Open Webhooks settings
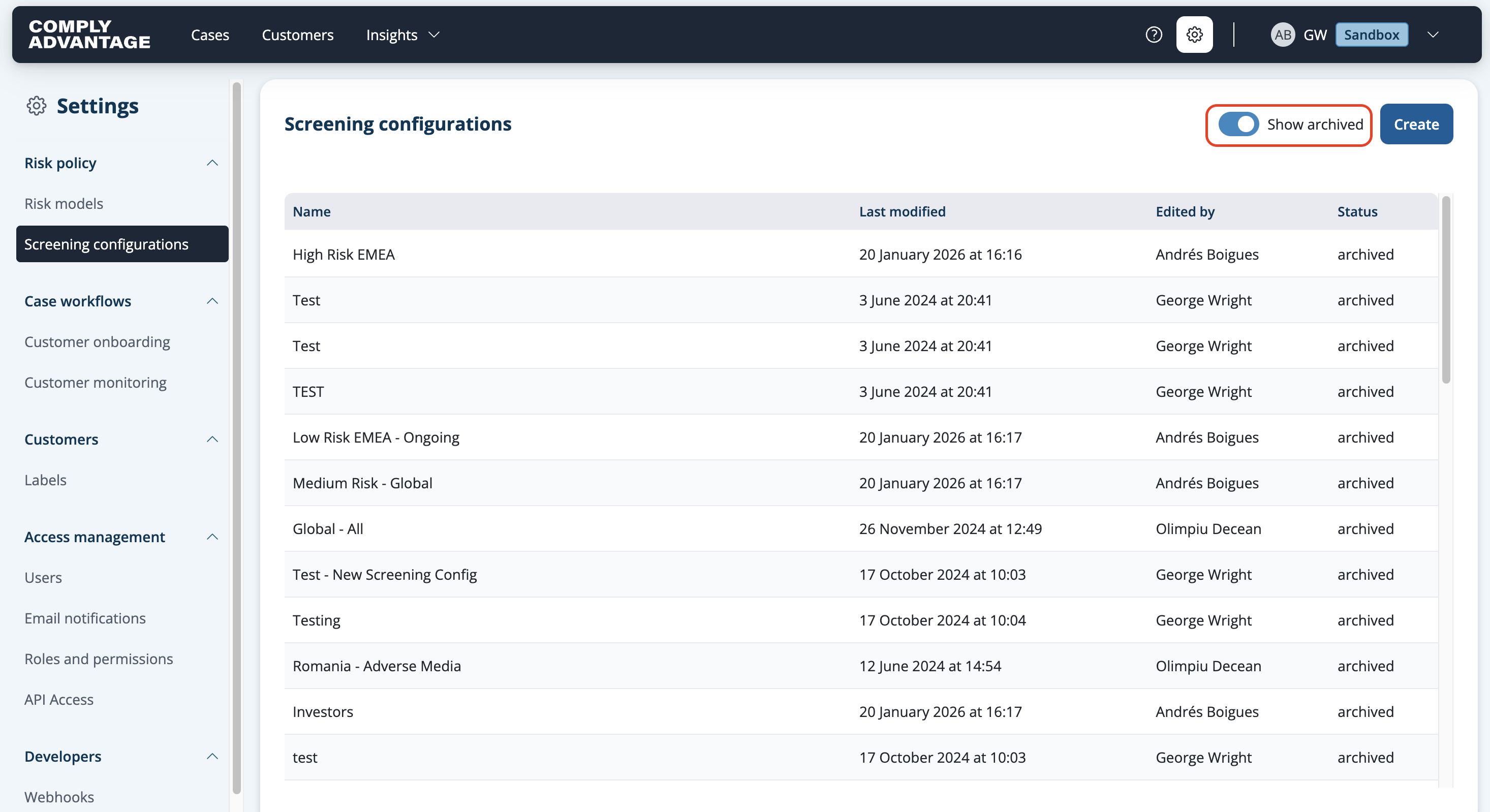The height and width of the screenshot is (812, 1490). coord(59,797)
